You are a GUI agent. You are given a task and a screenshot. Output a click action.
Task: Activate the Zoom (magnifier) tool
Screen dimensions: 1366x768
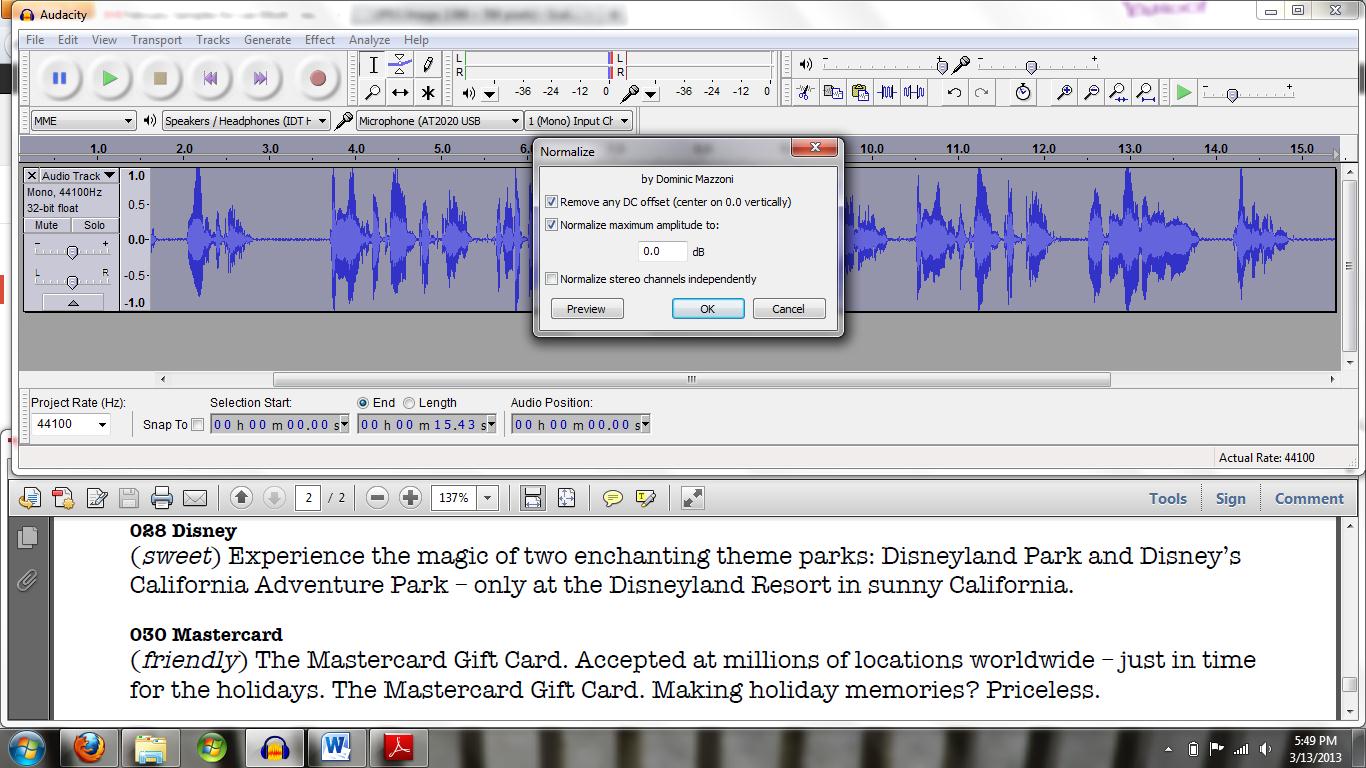point(373,92)
